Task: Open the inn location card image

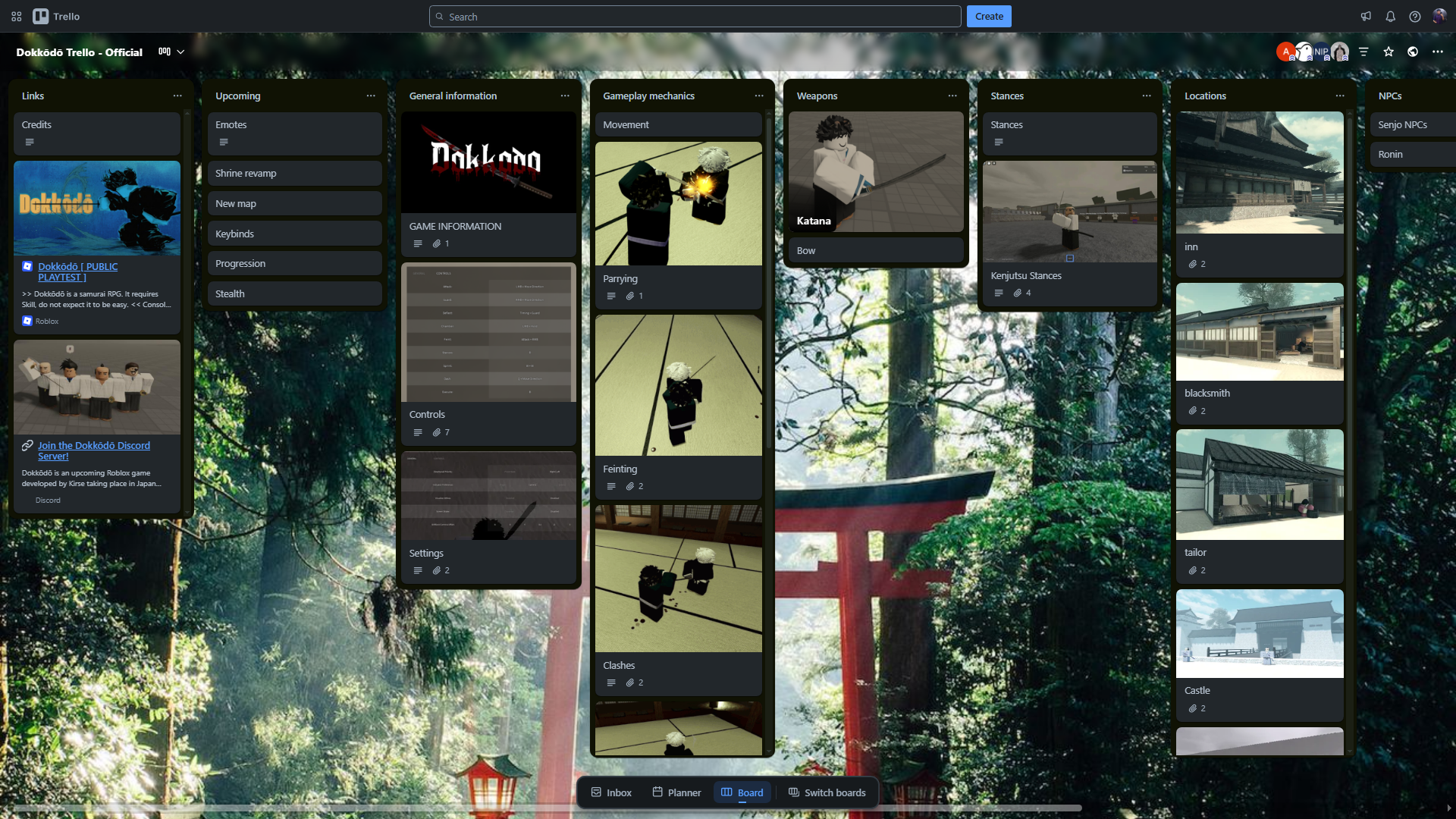Action: [x=1260, y=173]
